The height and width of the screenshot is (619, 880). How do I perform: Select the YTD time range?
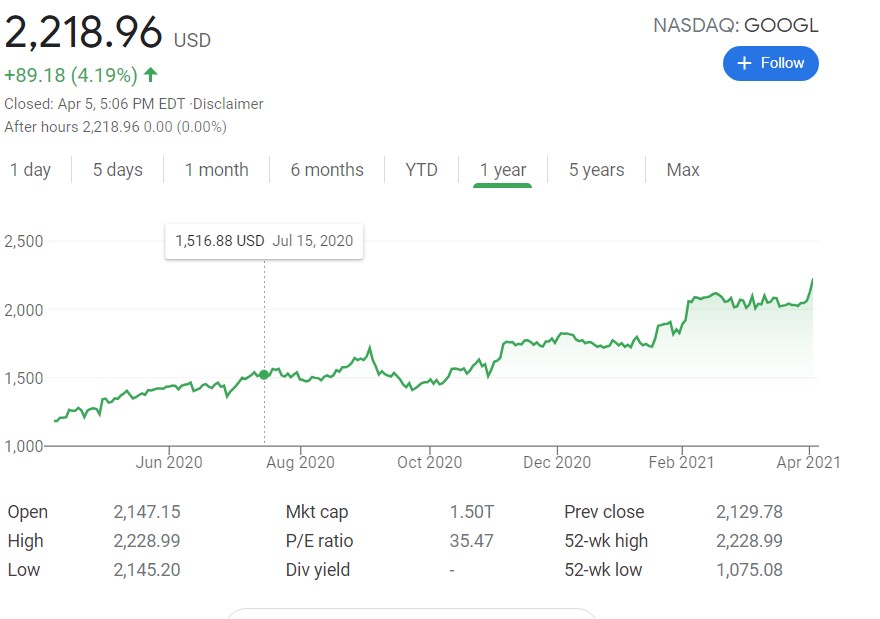tap(421, 170)
